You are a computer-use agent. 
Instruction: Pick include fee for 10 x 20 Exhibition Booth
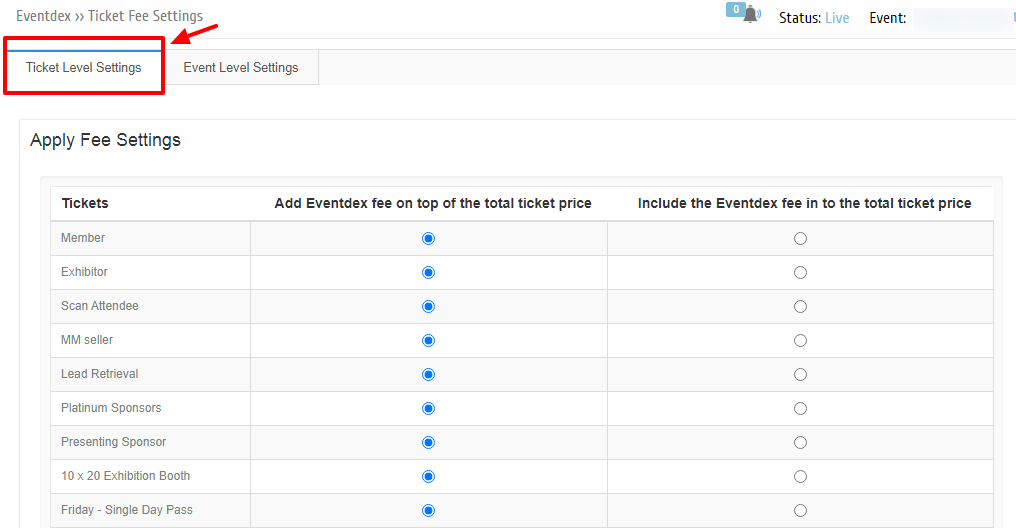pyautogui.click(x=800, y=477)
